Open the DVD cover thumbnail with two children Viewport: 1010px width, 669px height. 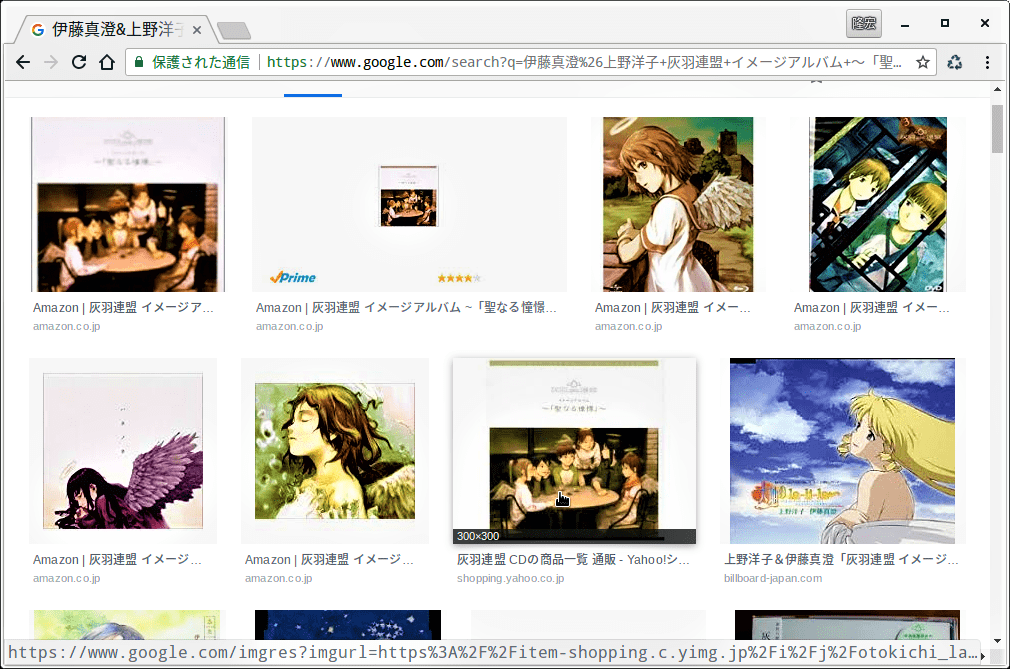(x=879, y=205)
